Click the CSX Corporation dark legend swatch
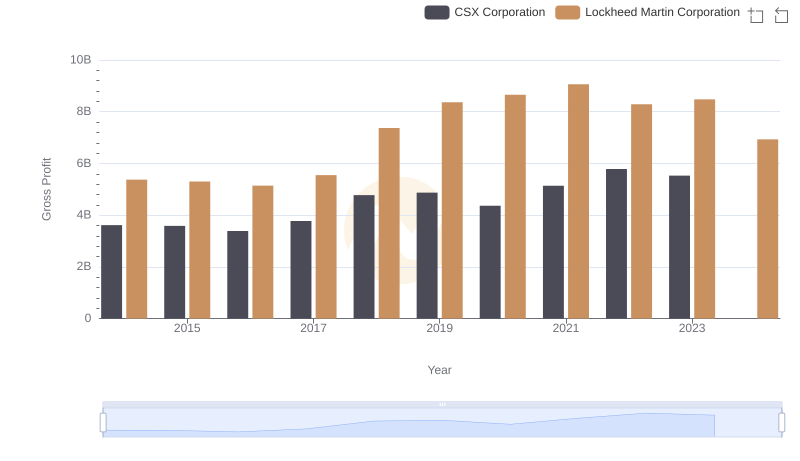800x461 pixels. pos(437,12)
